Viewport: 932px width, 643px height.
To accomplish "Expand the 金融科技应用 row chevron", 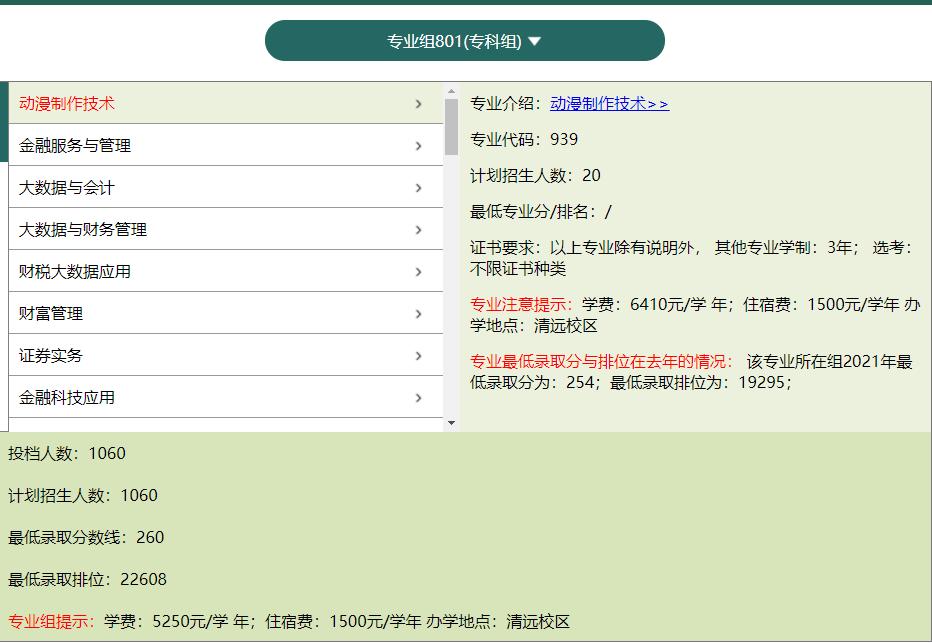I will point(419,397).
